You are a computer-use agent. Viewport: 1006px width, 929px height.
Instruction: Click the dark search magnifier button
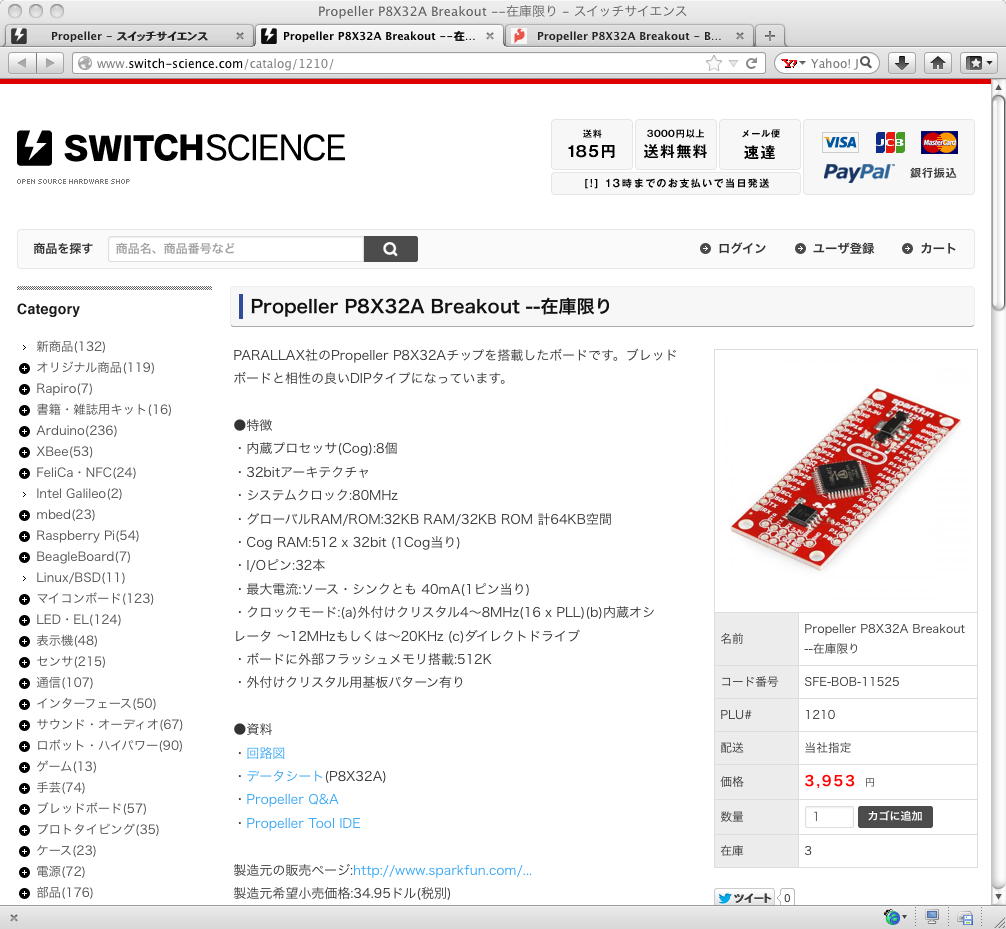point(391,249)
